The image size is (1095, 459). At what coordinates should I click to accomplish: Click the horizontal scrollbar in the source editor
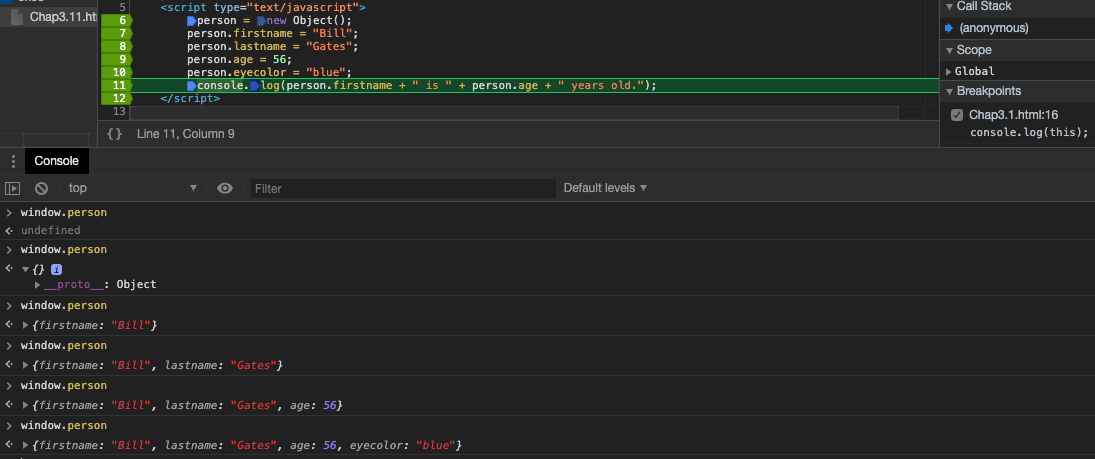click(x=514, y=113)
